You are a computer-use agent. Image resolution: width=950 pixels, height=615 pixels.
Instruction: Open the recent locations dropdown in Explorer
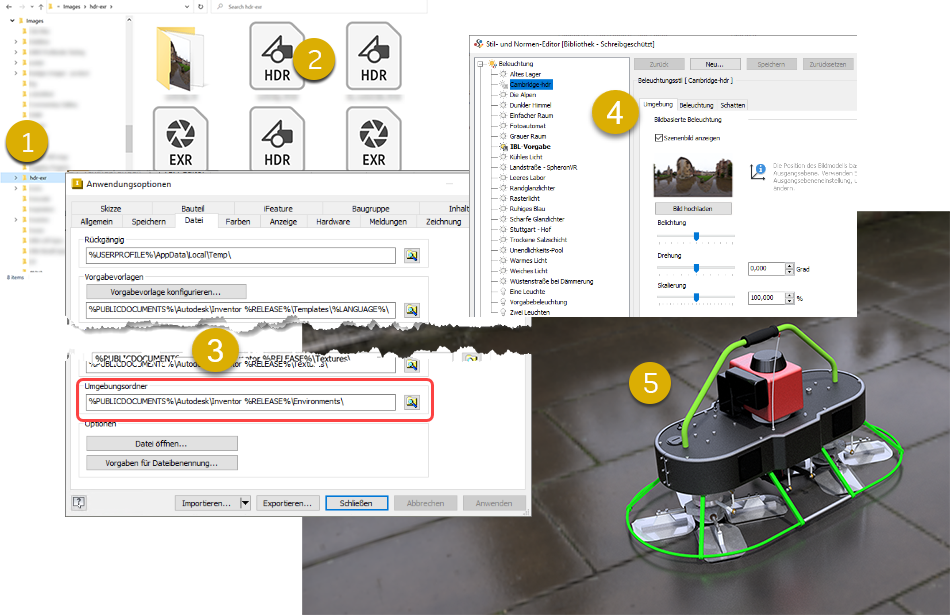tap(32, 7)
